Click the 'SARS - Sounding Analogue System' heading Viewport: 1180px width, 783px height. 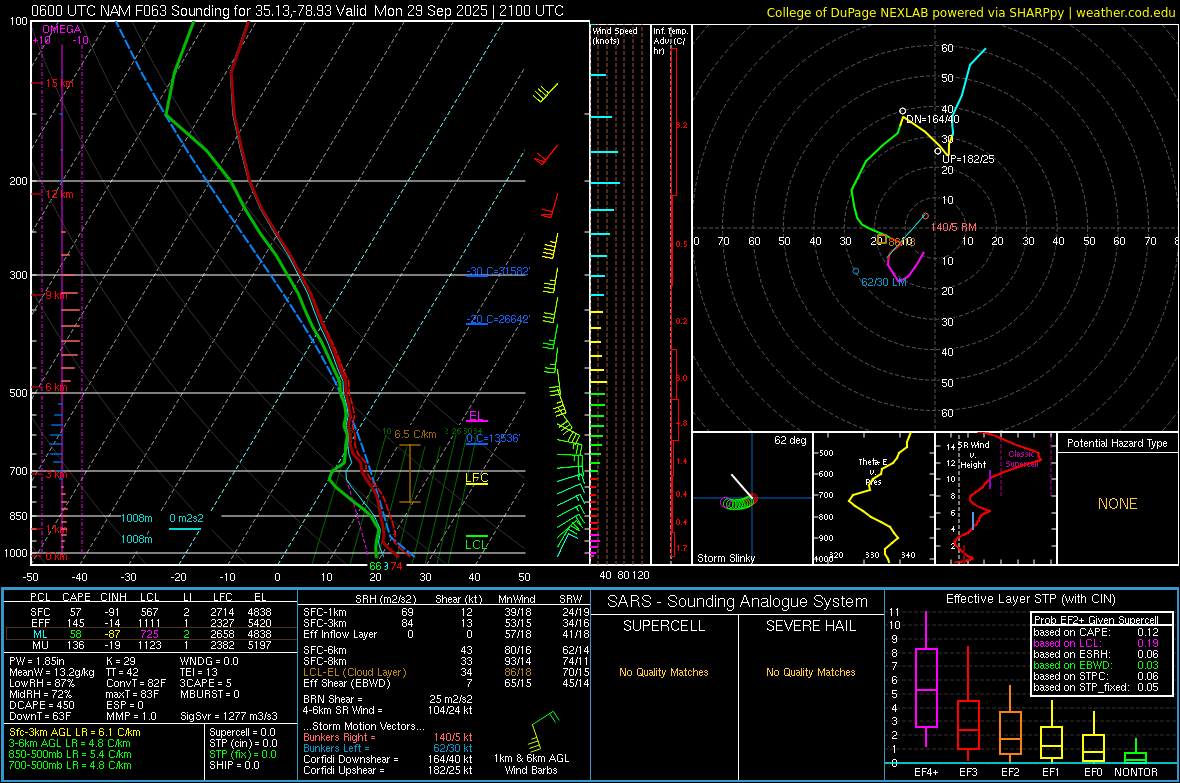[x=737, y=602]
